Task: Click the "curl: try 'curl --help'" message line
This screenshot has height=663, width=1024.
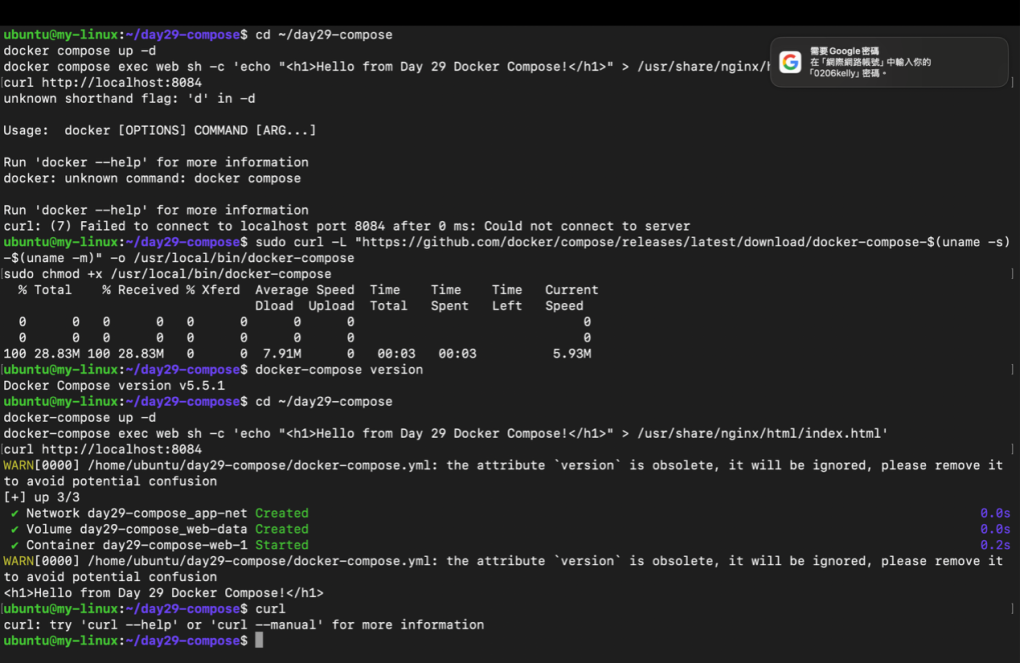Action: 244,625
